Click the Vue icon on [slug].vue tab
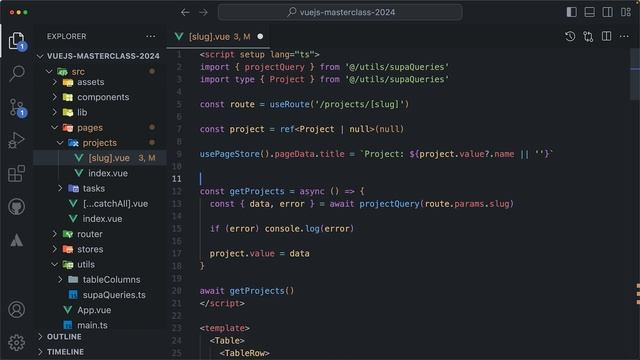This screenshot has height=360, width=640. (x=179, y=36)
